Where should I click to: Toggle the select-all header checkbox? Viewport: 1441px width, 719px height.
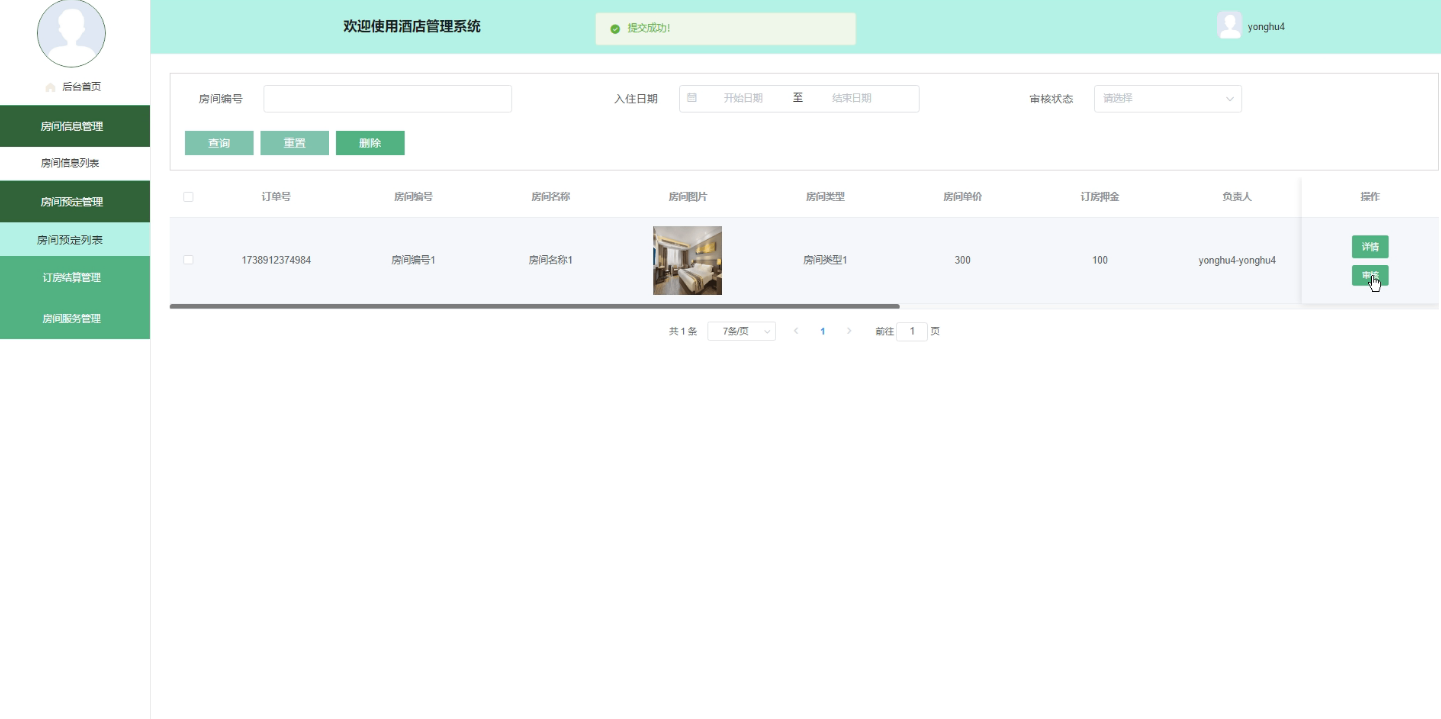coord(188,197)
